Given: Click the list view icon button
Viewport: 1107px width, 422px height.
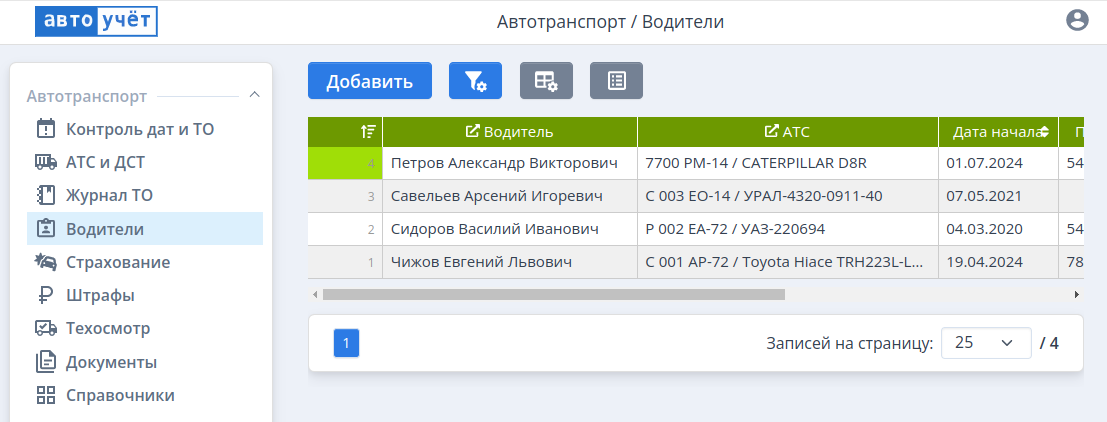Looking at the screenshot, I should pos(616,81).
